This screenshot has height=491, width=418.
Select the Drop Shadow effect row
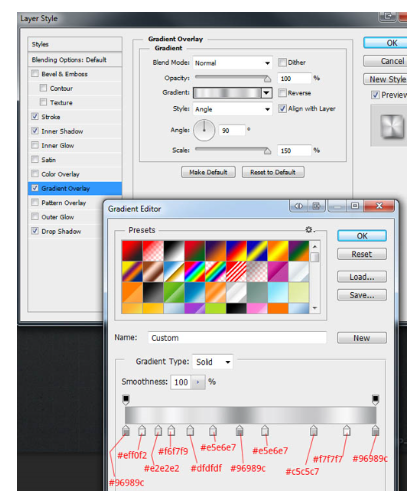67,231
